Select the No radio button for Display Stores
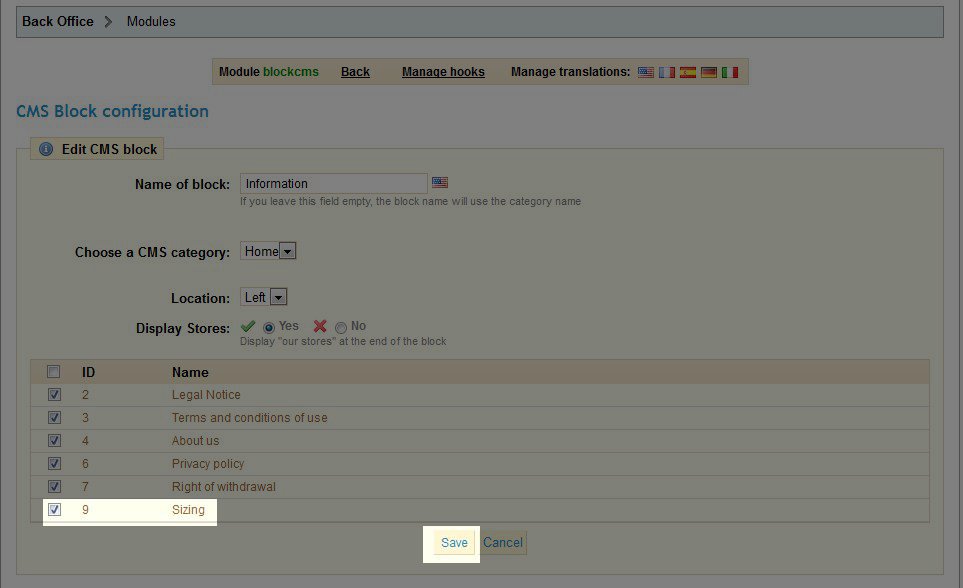The height and width of the screenshot is (588, 963). [341, 327]
